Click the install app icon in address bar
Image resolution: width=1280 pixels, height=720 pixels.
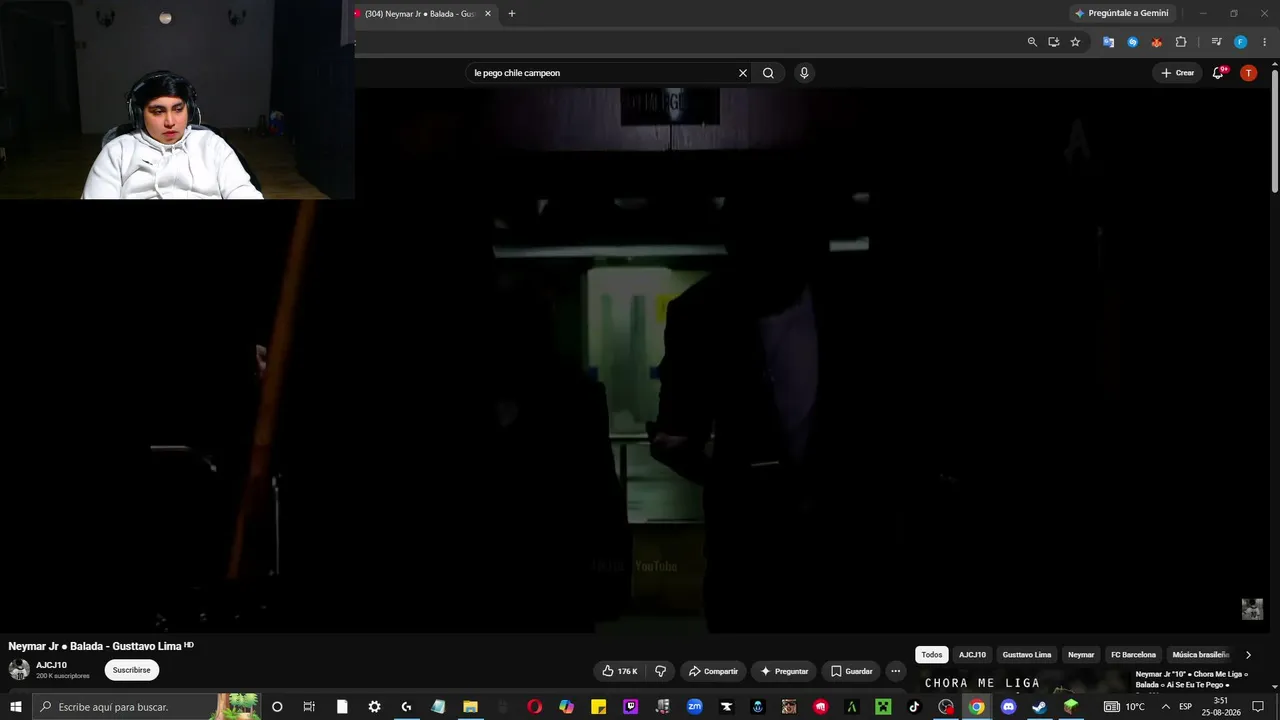pyautogui.click(x=1053, y=42)
